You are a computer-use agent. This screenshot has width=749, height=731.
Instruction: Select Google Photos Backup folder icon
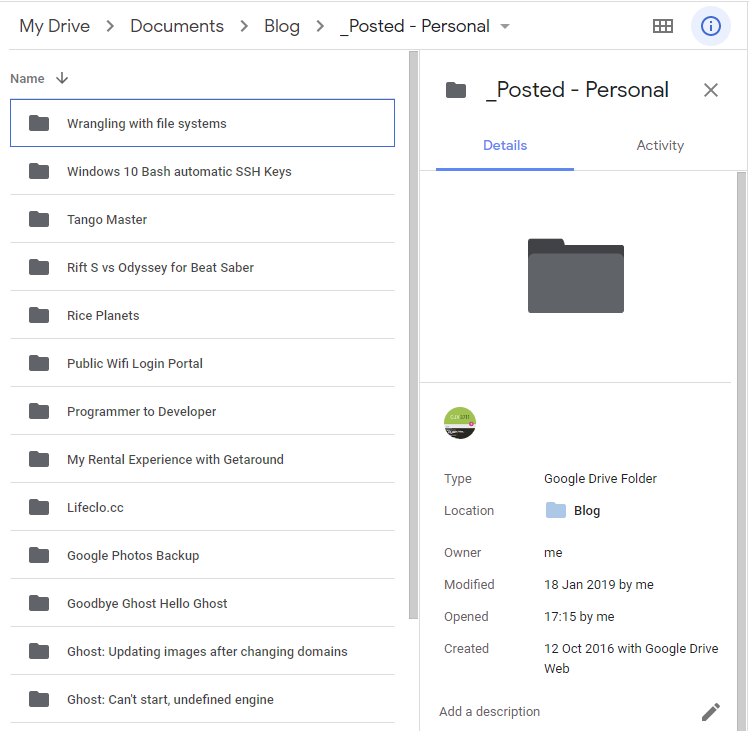point(39,555)
